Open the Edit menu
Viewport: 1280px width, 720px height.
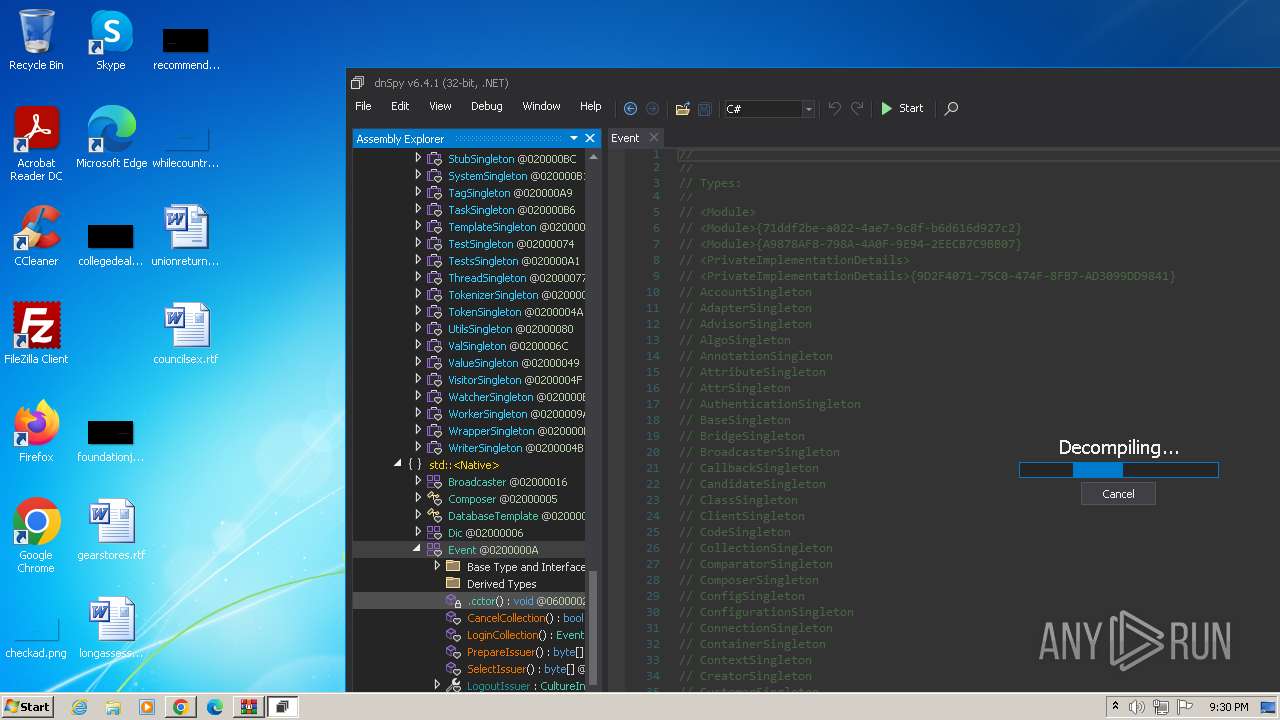[x=400, y=106]
